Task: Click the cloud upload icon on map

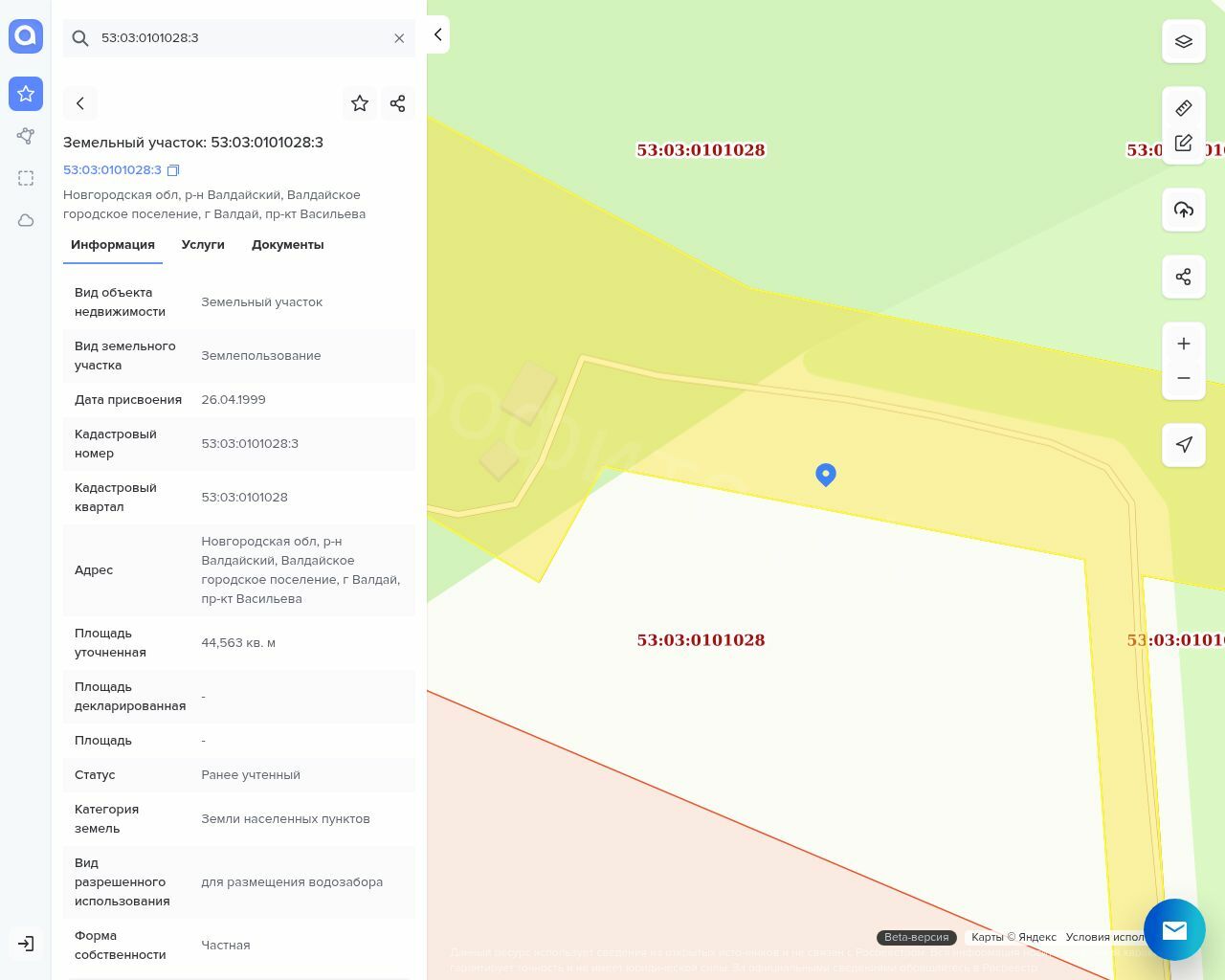Action: pyautogui.click(x=1184, y=211)
